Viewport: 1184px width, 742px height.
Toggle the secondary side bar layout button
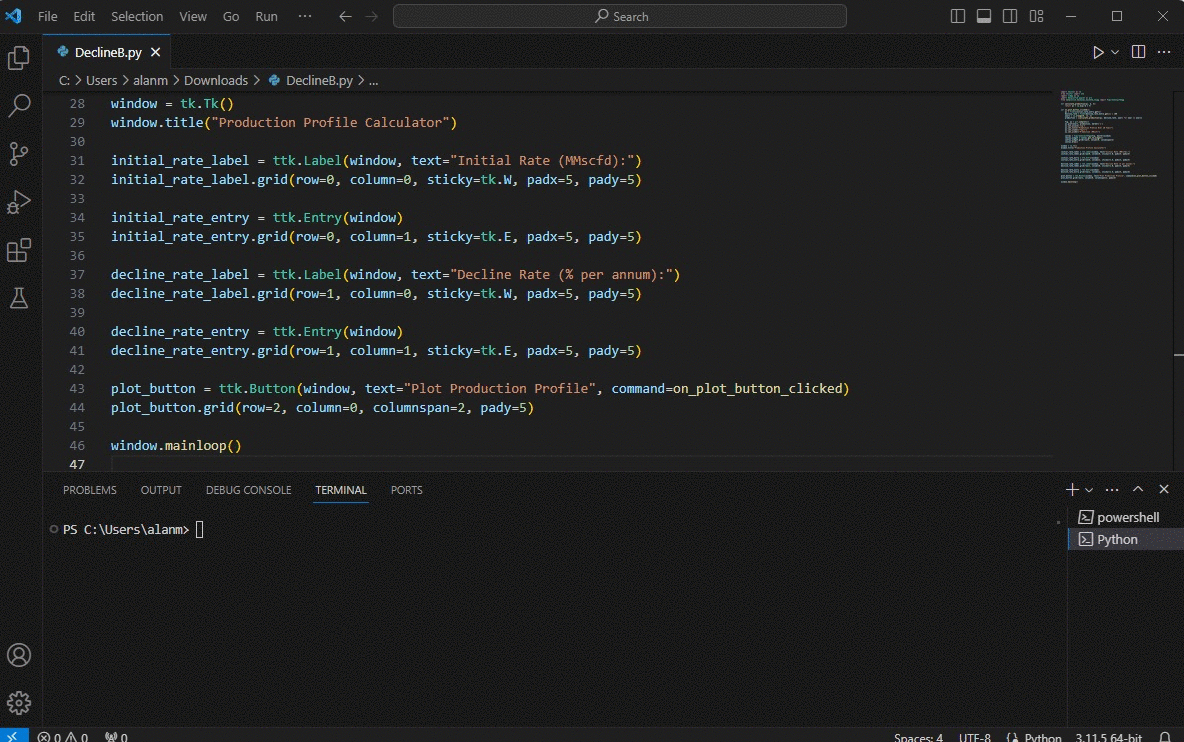tap(1010, 16)
